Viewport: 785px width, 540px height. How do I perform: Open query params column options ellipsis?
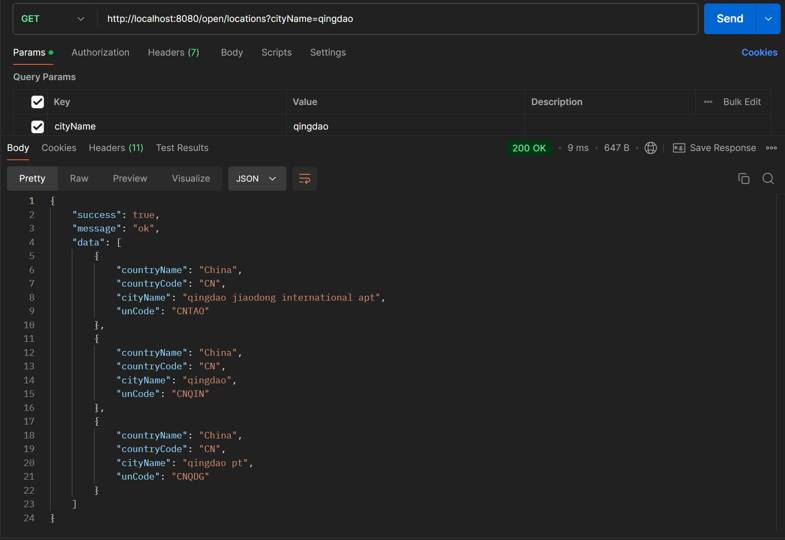(708, 102)
